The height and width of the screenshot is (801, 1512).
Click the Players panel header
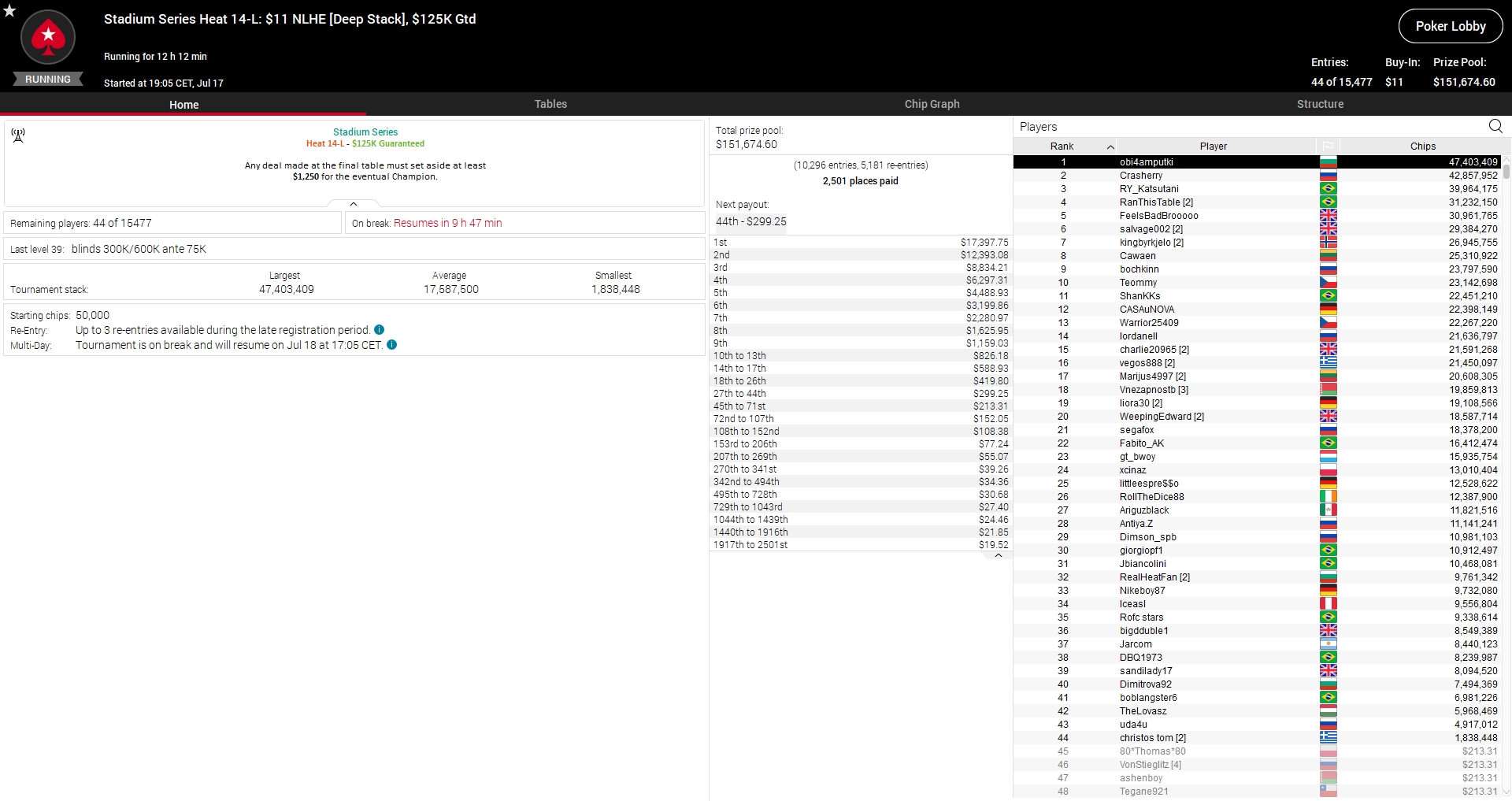pyautogui.click(x=1038, y=127)
